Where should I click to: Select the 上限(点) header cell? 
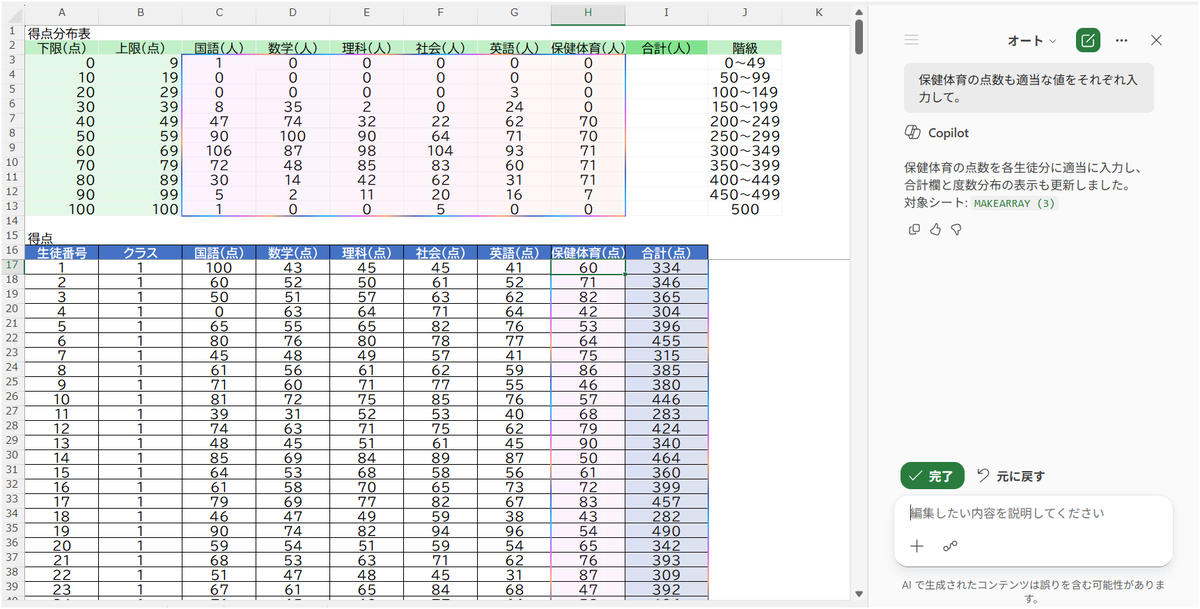click(140, 47)
